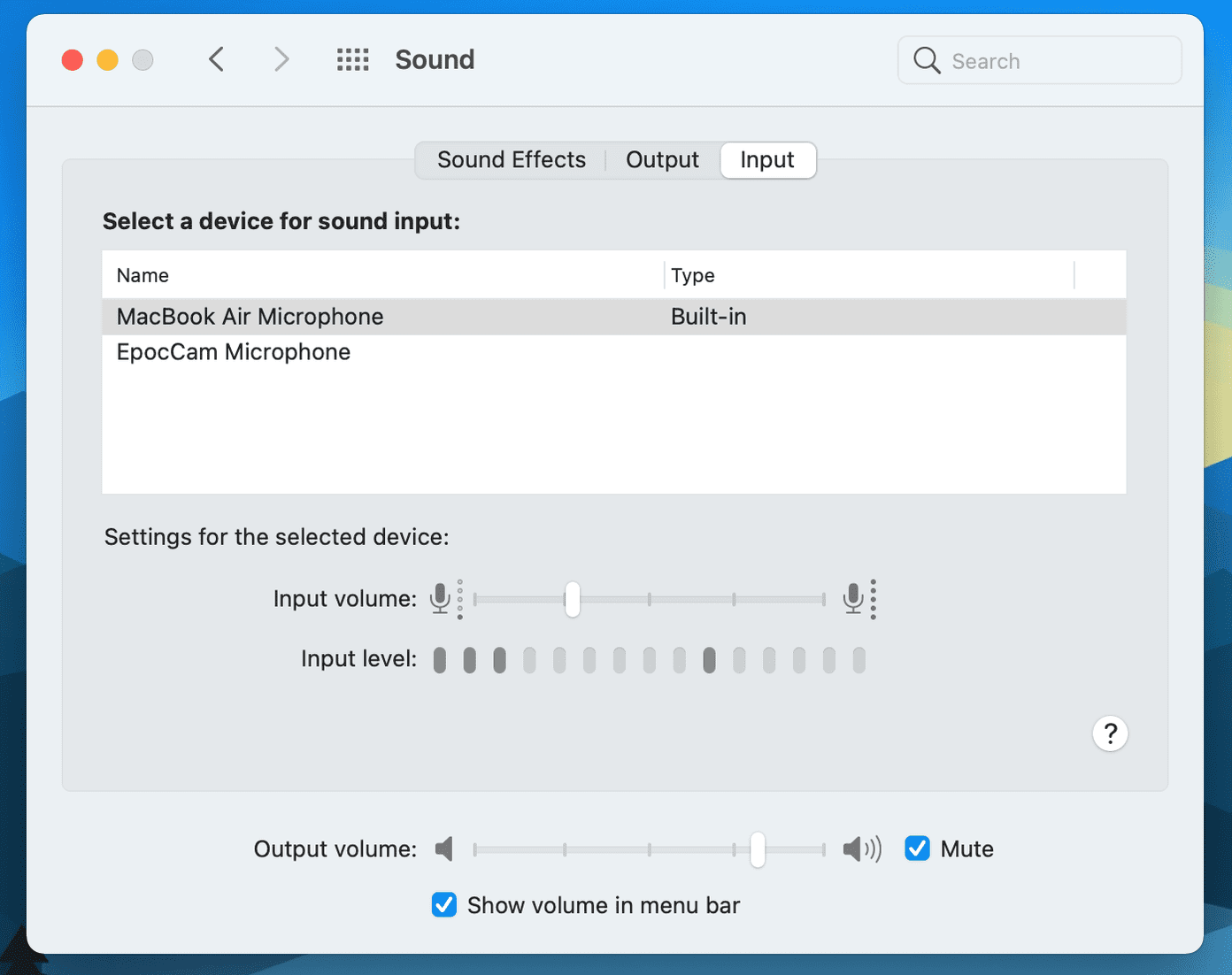Select the Input tab
Screen dimensions: 1232x975
(x=767, y=160)
